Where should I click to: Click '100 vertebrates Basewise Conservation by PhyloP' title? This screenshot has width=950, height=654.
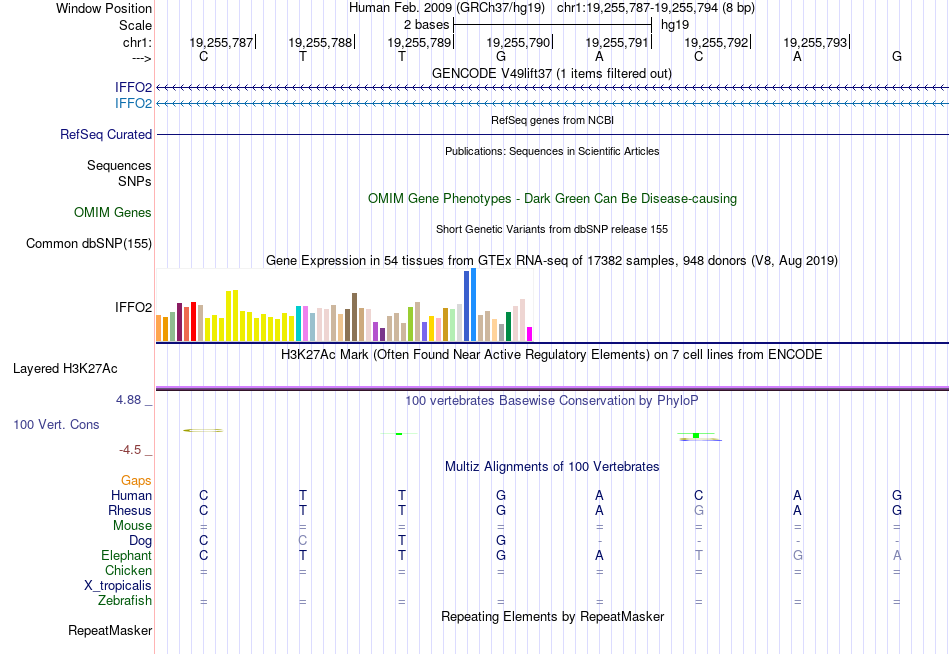coord(552,401)
